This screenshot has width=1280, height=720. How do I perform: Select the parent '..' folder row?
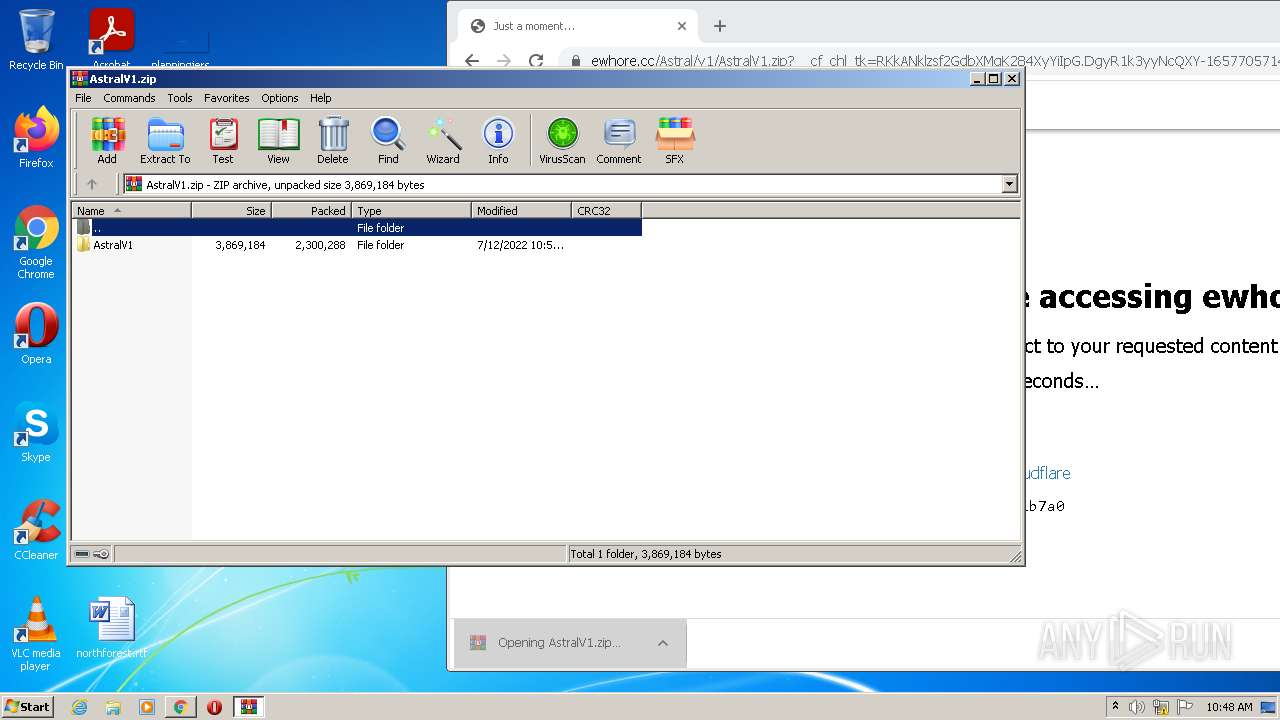click(357, 228)
